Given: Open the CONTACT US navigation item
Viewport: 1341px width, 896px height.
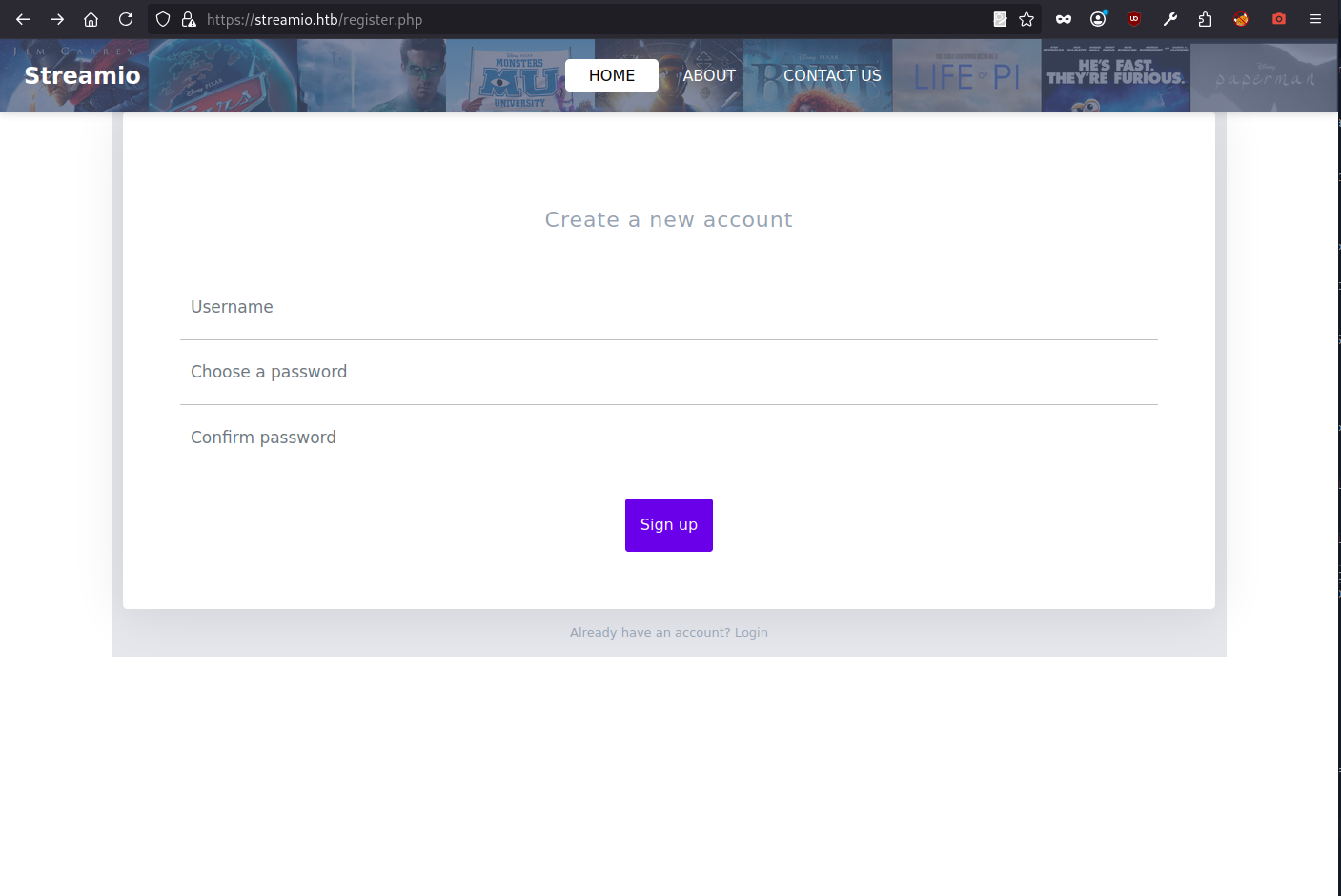Looking at the screenshot, I should click(832, 75).
